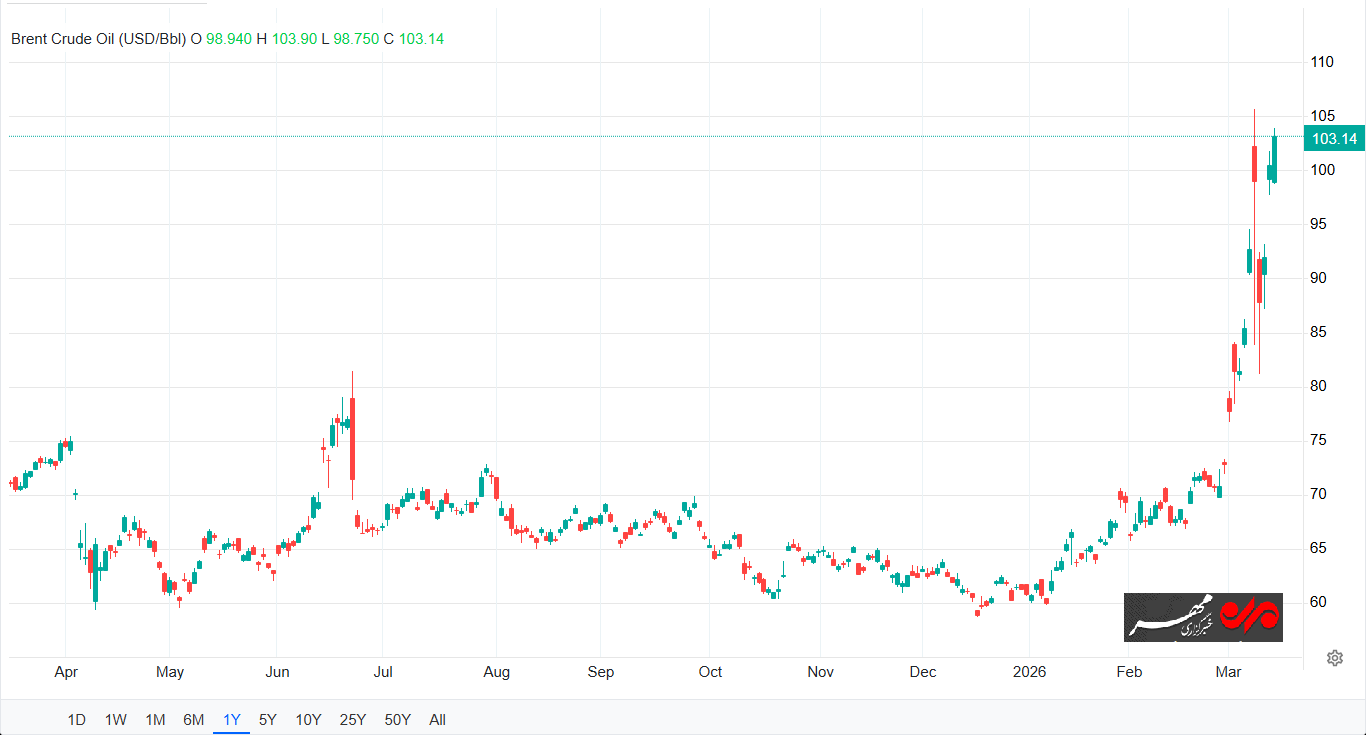Show All available price history
This screenshot has height=740, width=1366.
click(437, 720)
